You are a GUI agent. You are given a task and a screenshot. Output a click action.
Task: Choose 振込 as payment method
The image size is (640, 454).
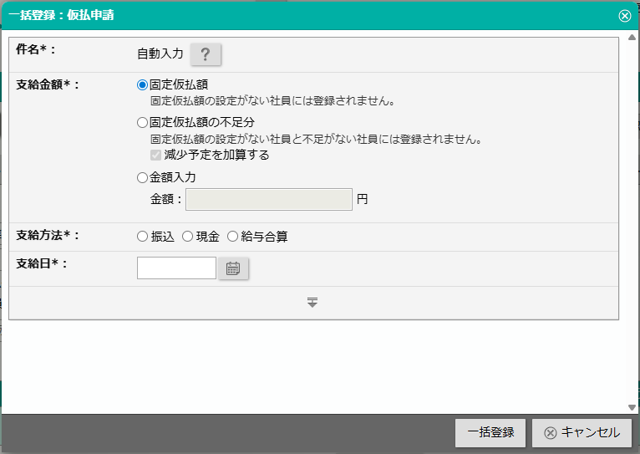pos(142,236)
